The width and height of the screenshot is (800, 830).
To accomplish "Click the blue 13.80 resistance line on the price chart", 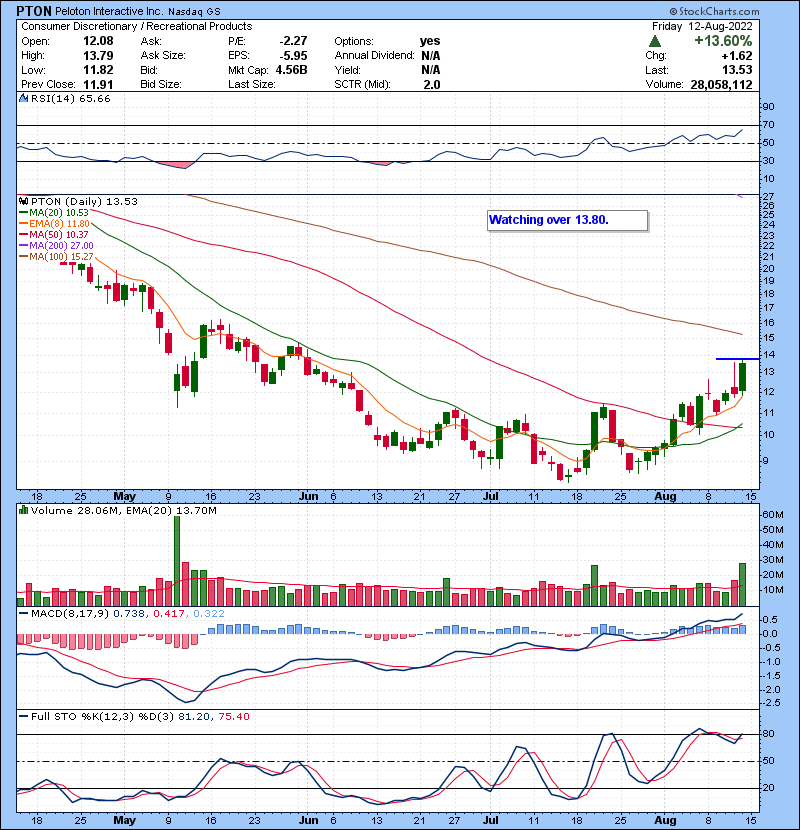I will point(737,359).
